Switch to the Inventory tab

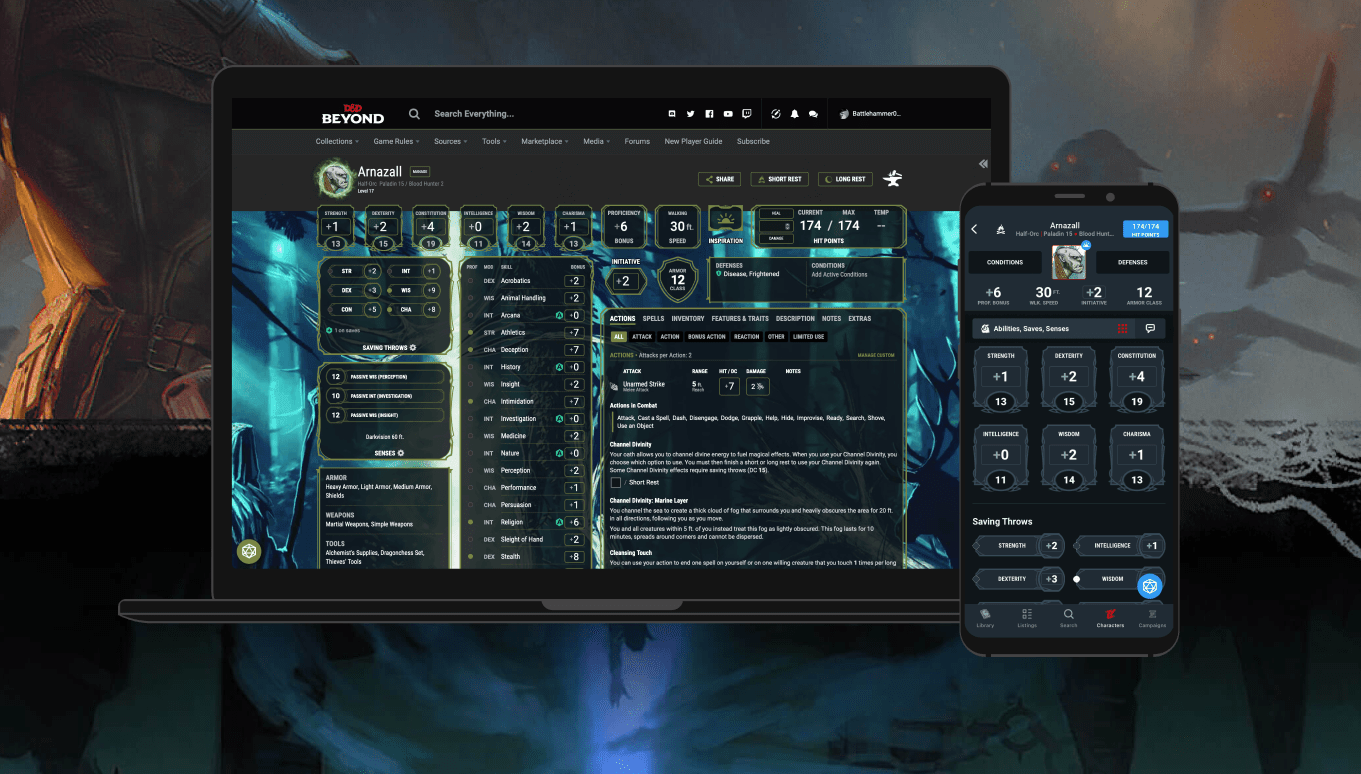688,319
